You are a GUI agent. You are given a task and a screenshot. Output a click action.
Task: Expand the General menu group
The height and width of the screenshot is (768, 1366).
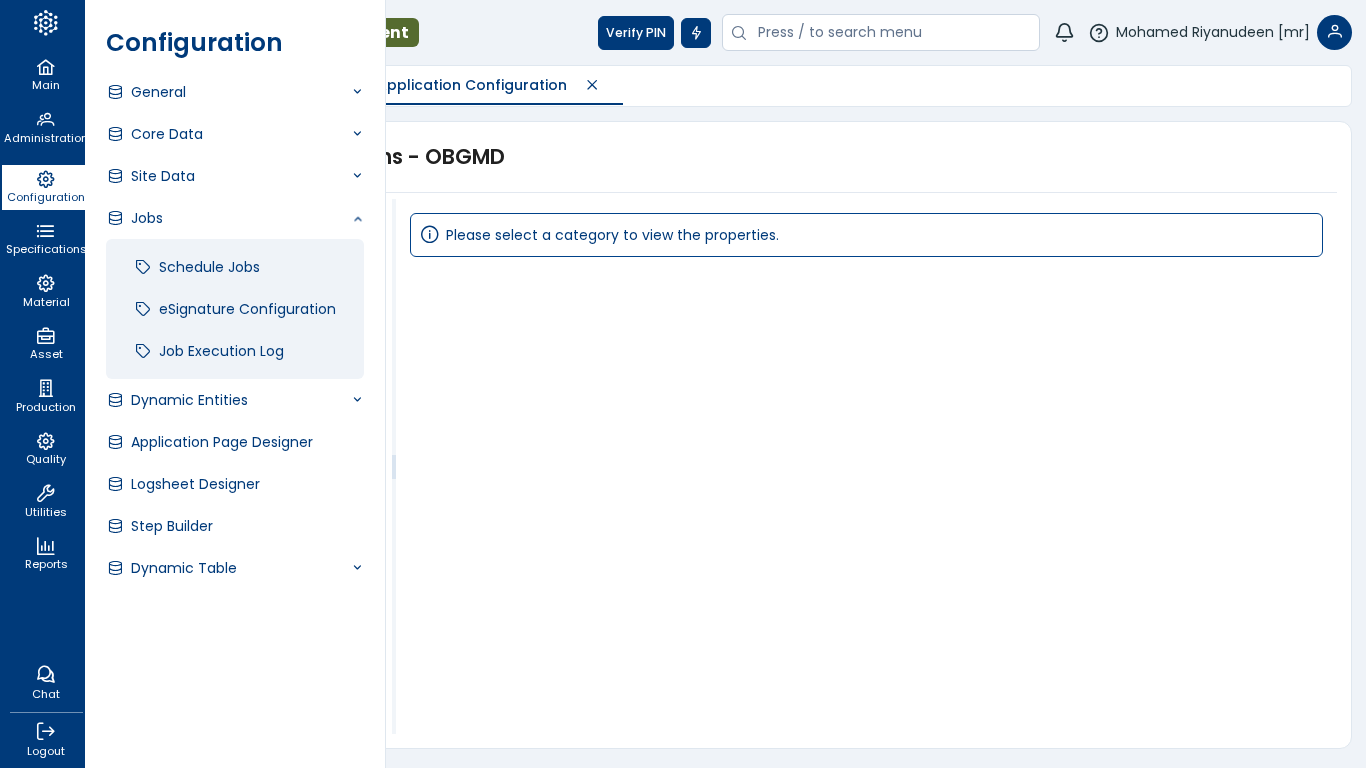(x=235, y=92)
